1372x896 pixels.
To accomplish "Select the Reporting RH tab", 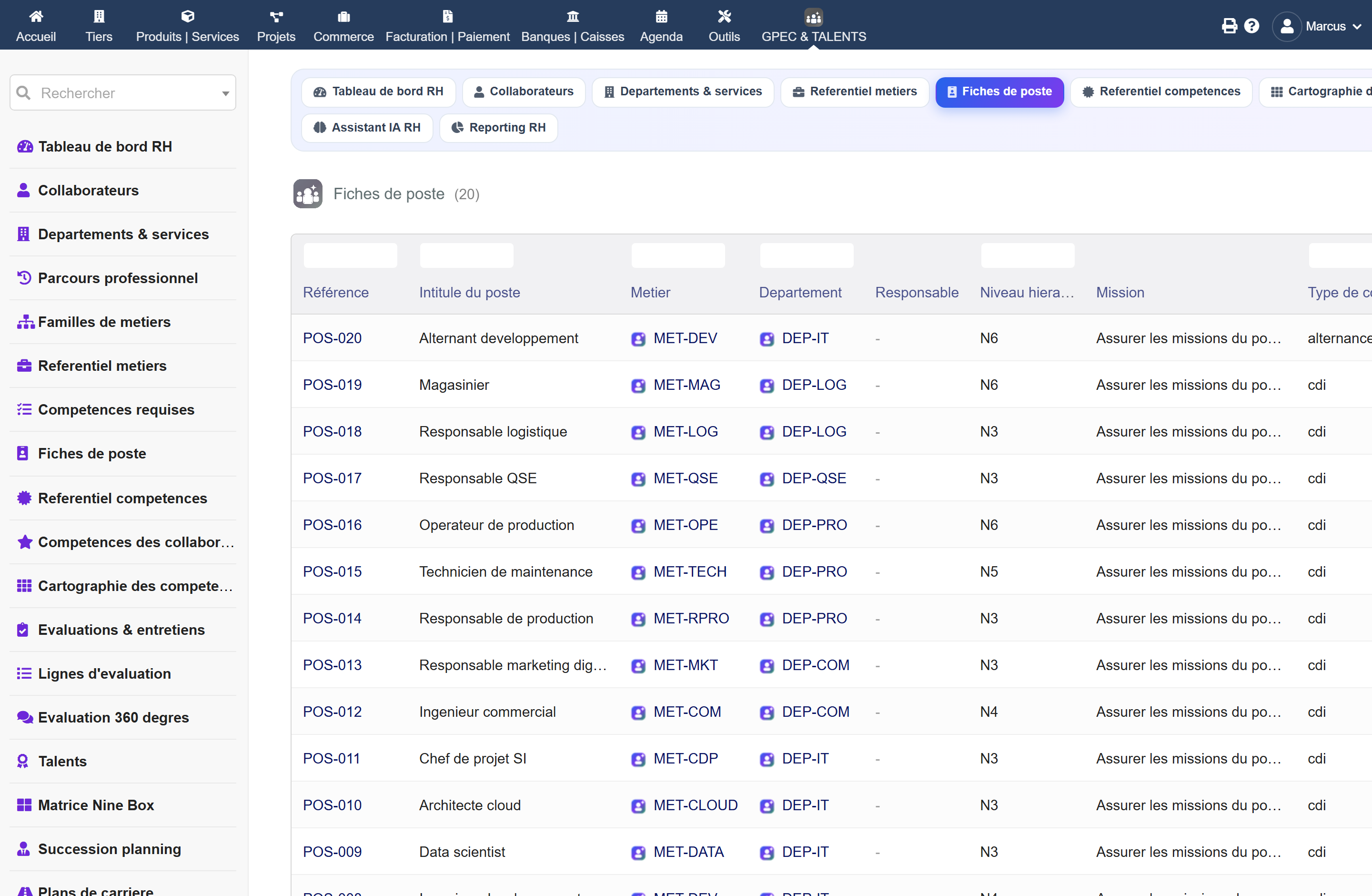I will 499,127.
